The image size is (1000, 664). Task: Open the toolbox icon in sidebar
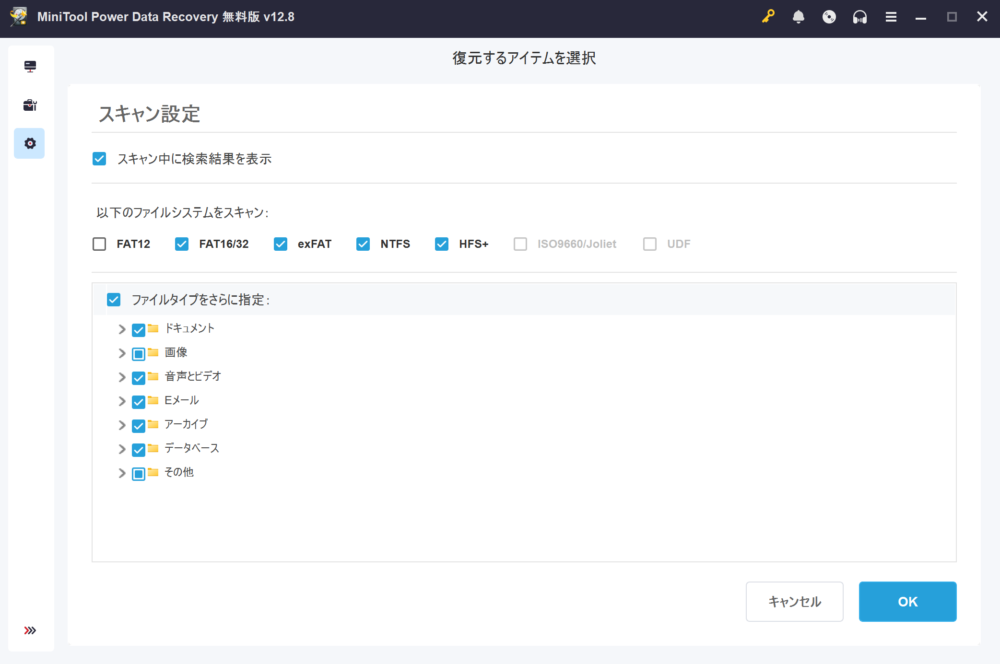click(30, 105)
